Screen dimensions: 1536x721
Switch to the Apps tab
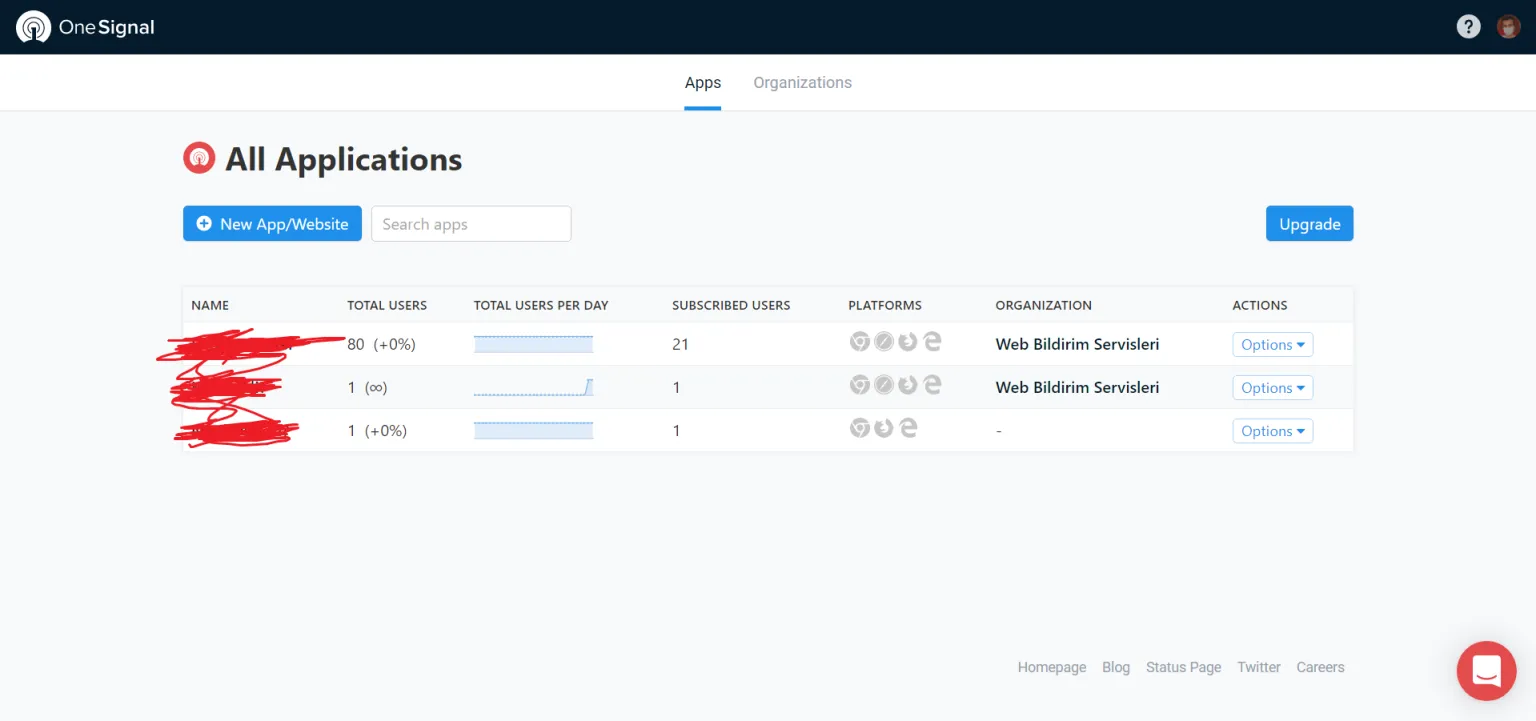pyautogui.click(x=703, y=83)
